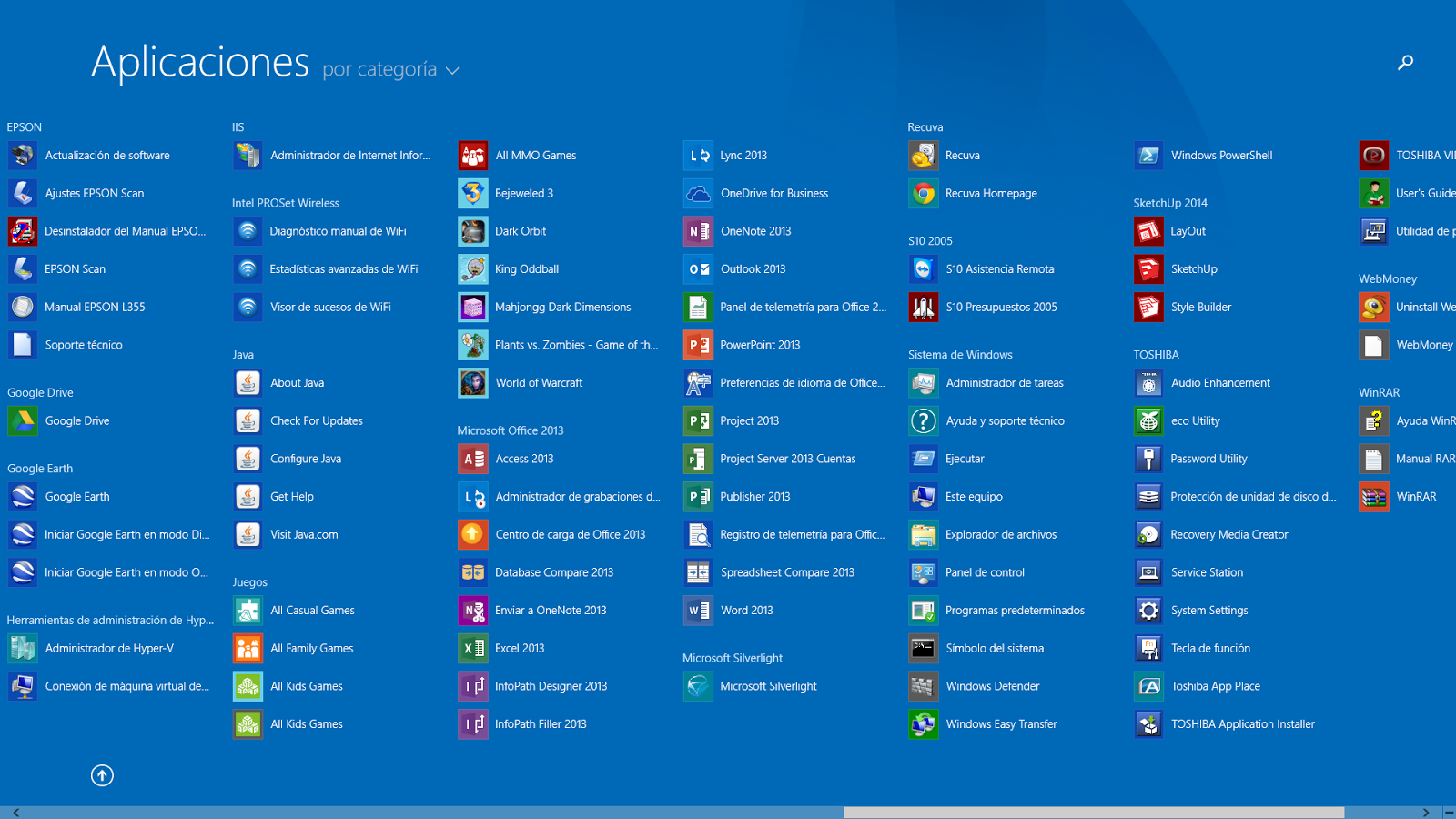The width and height of the screenshot is (1456, 819).
Task: Select the 'Configure Java' label
Action: coord(306,459)
